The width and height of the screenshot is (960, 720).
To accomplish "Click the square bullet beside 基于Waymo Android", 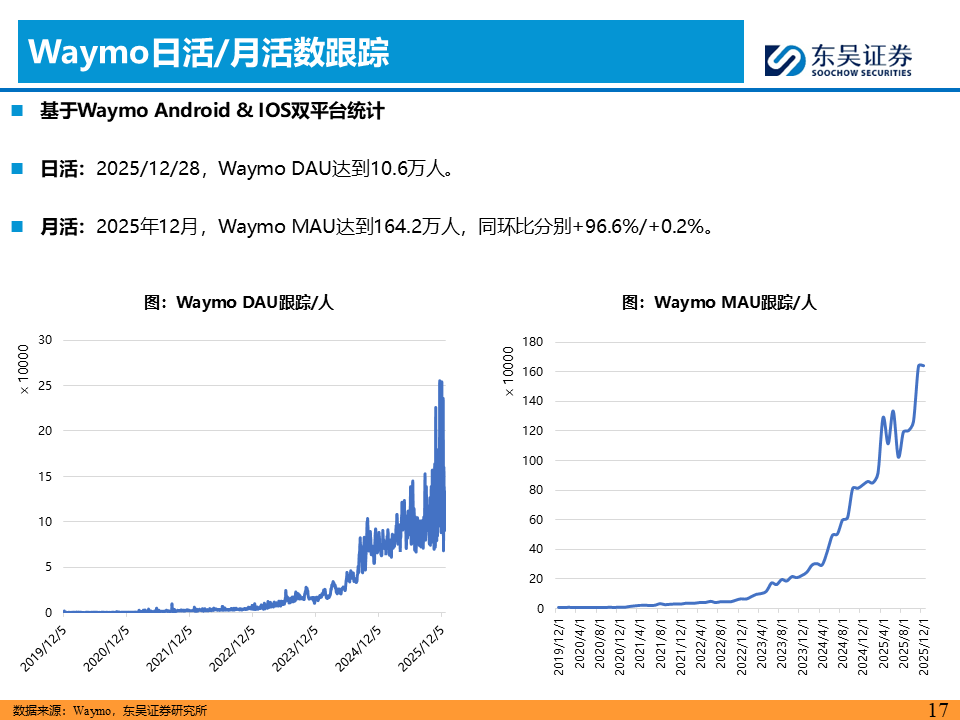I will 17,110.
